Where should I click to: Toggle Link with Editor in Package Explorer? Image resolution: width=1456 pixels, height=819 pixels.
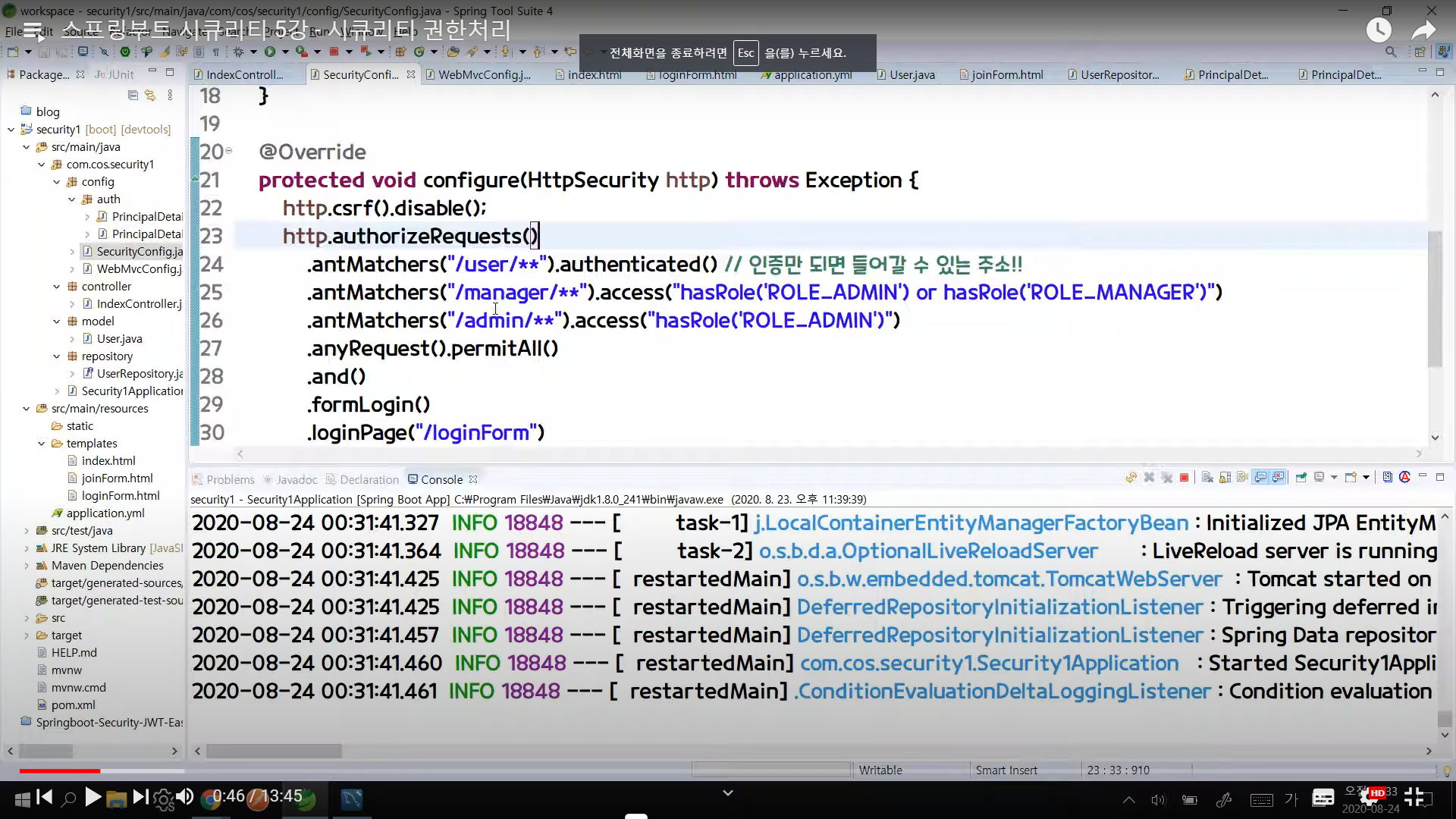(x=150, y=96)
